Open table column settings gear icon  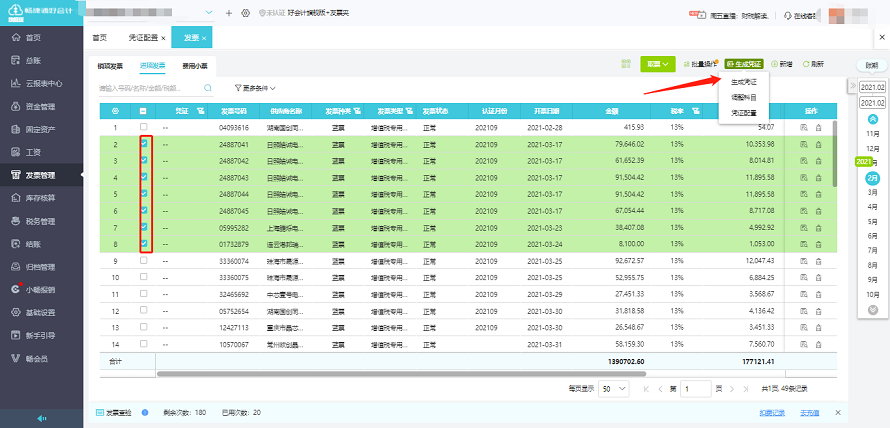[115, 110]
